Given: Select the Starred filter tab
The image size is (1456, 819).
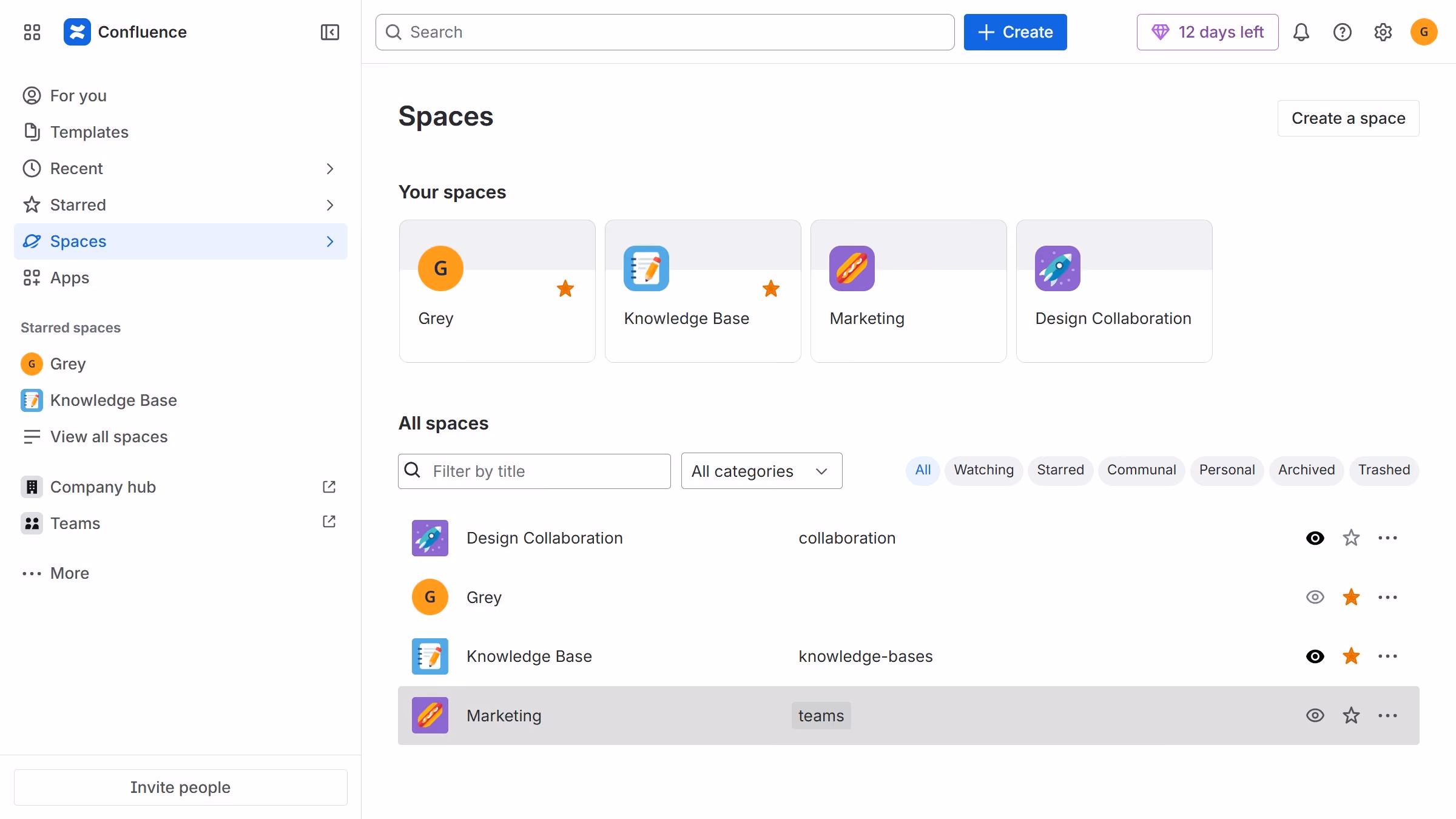Looking at the screenshot, I should point(1060,470).
